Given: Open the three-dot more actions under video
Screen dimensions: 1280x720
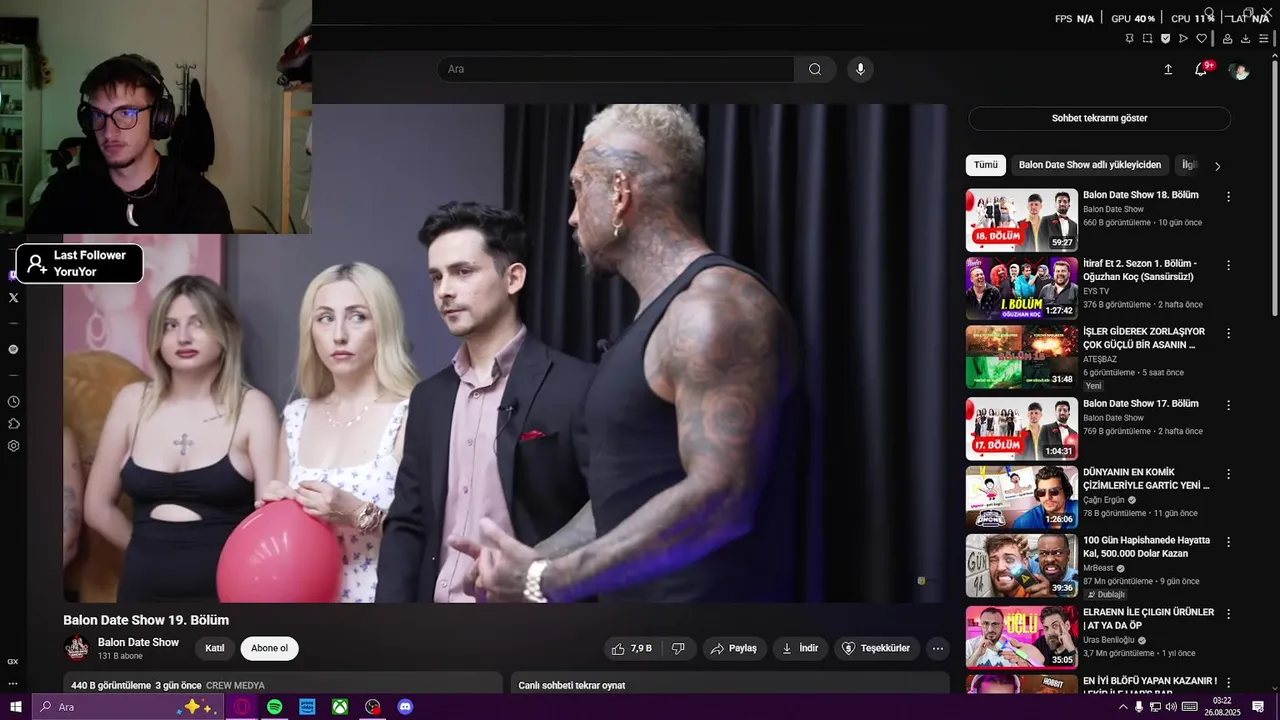Looking at the screenshot, I should pos(938,648).
